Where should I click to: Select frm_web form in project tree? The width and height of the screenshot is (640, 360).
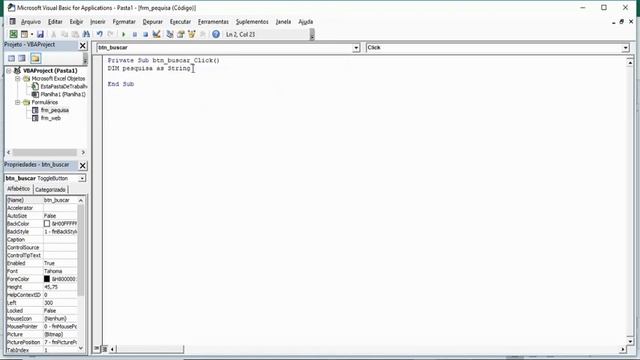51,118
